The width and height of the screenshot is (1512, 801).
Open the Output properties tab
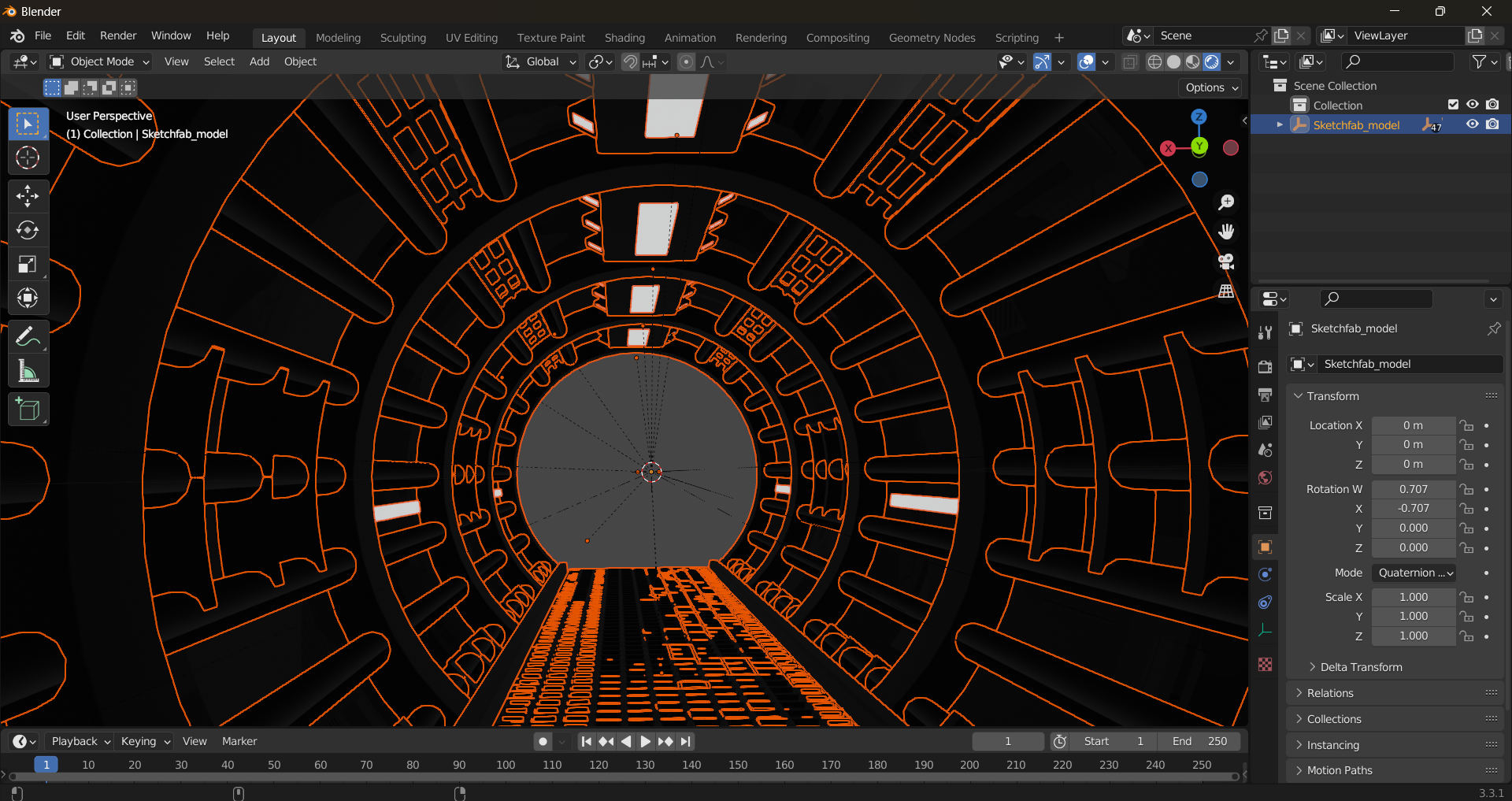(x=1266, y=395)
